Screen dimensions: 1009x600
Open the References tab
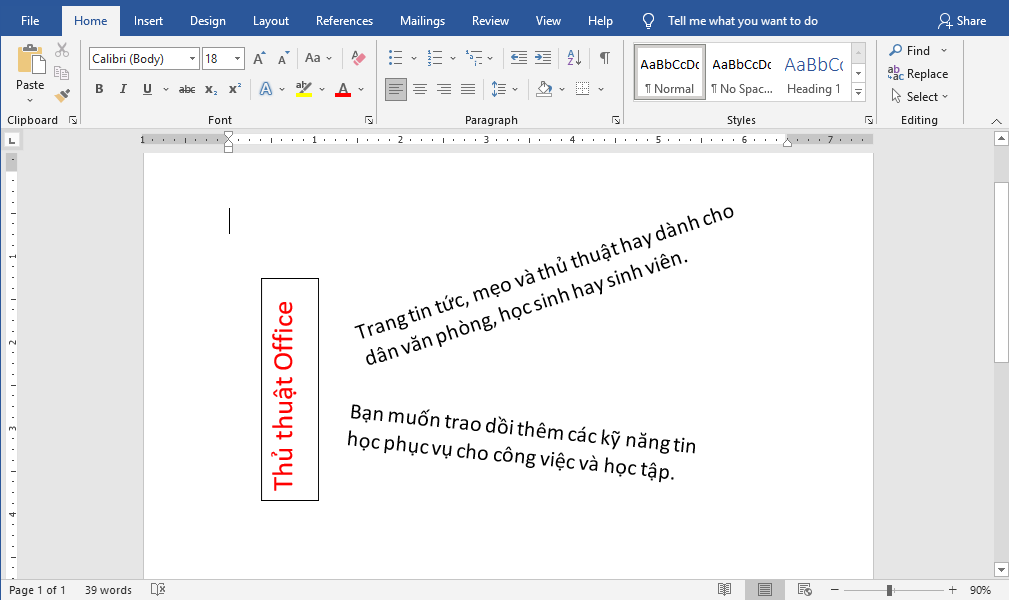pos(345,21)
